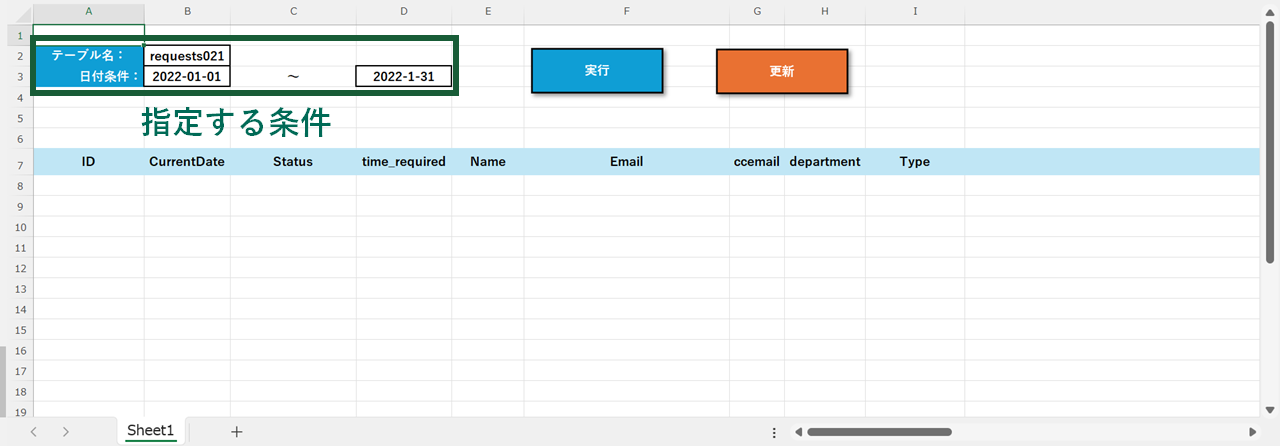Select the time_required header cell
Image resolution: width=1280 pixels, height=446 pixels.
(x=404, y=161)
